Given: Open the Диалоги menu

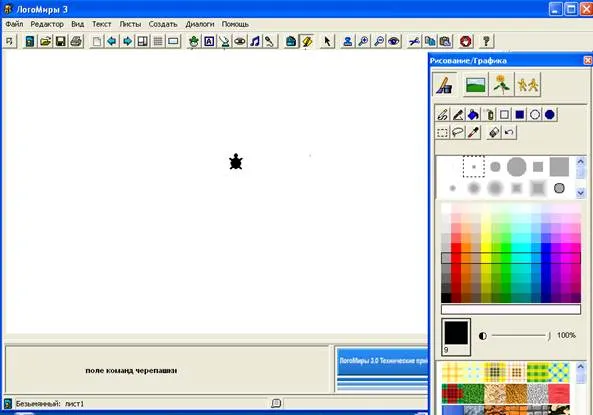Looking at the screenshot, I should pyautogui.click(x=200, y=24).
